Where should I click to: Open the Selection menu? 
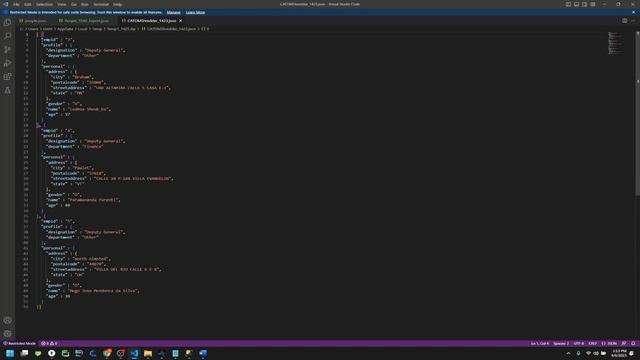[44, 4]
